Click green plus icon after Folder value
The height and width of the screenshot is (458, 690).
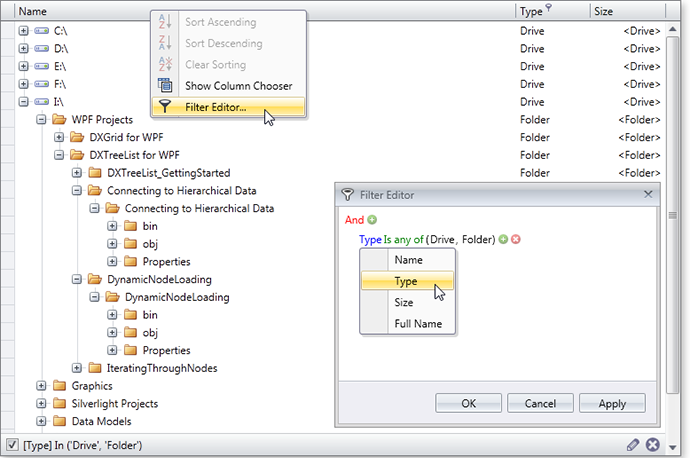click(x=503, y=240)
